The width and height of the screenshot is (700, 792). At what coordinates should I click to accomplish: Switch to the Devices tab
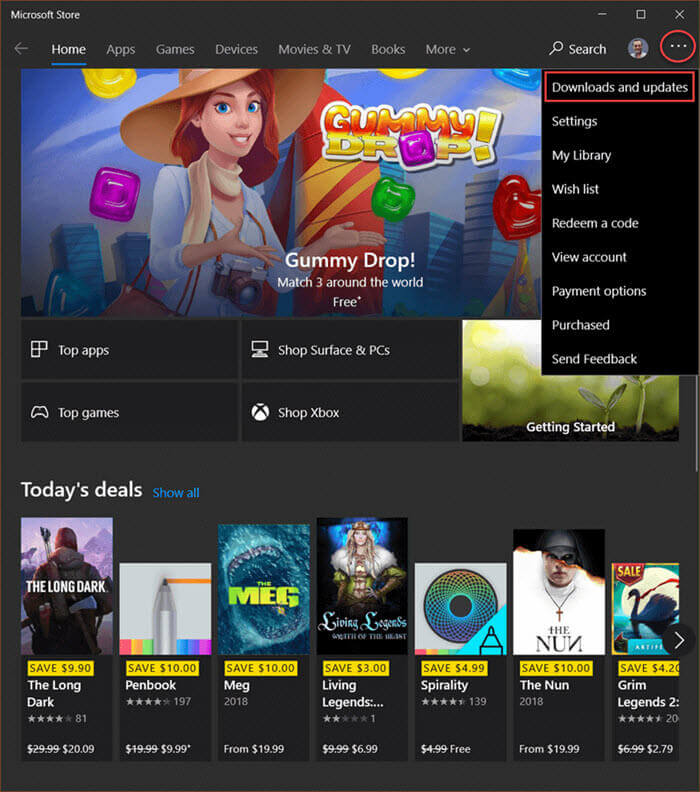tap(236, 50)
